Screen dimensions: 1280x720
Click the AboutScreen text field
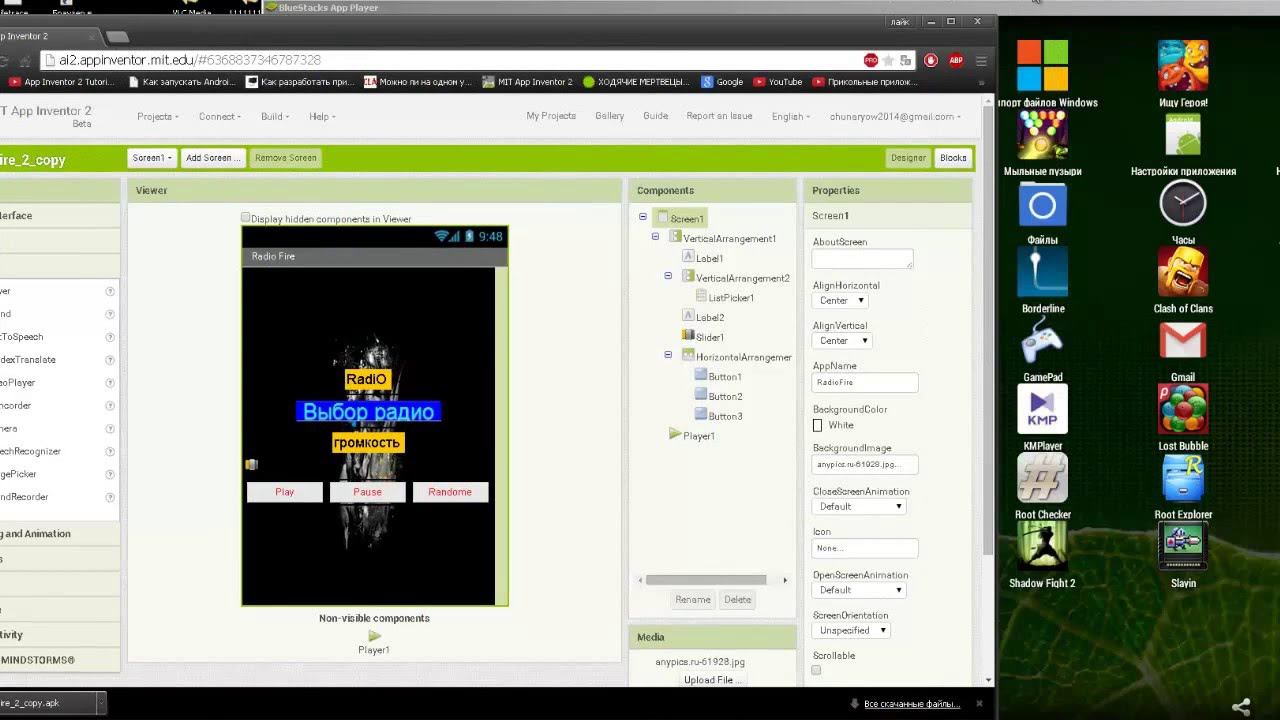[863, 259]
